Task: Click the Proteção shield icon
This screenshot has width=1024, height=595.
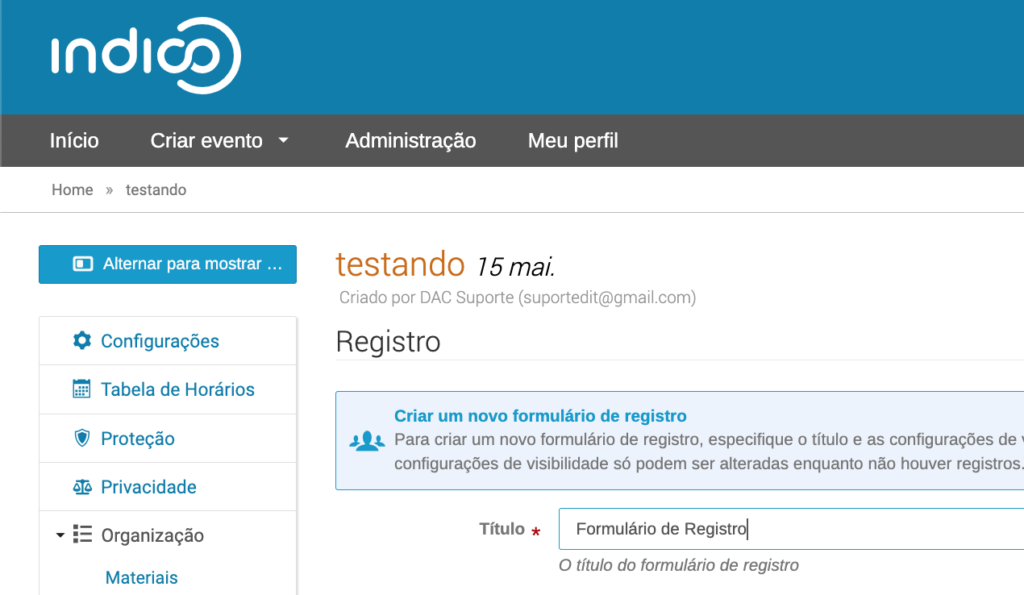Action: click(x=82, y=438)
